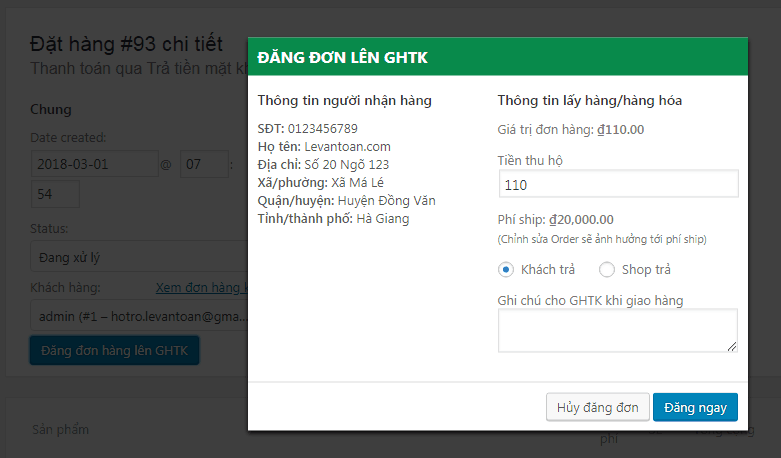781x458 pixels.
Task: Click the hour field showing 07
Action: (x=204, y=164)
